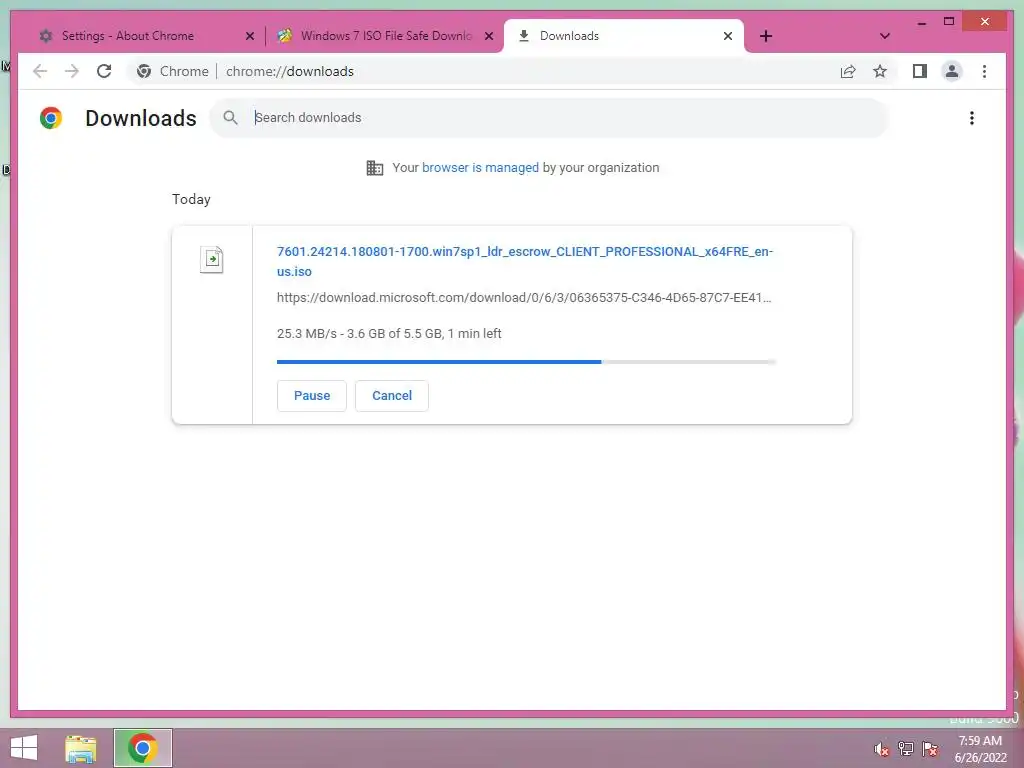Screen dimensions: 1024x768
Task: View site info Chrome icon in address bar
Action: [144, 71]
